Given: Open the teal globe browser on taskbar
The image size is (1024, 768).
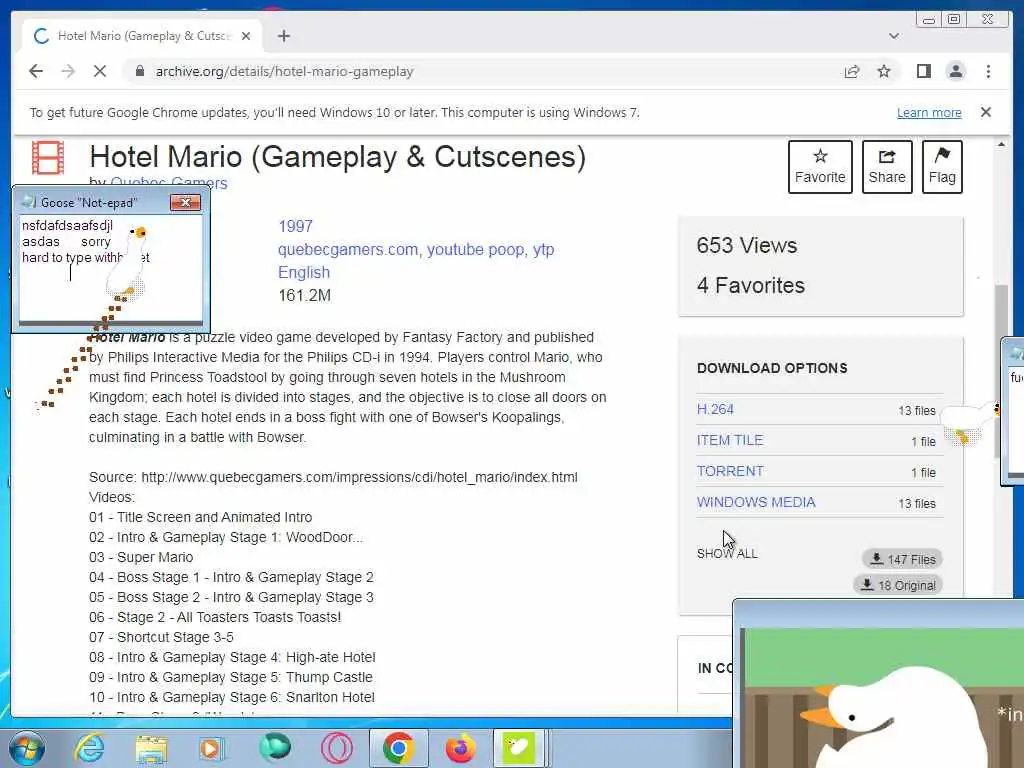Looking at the screenshot, I should [x=275, y=748].
